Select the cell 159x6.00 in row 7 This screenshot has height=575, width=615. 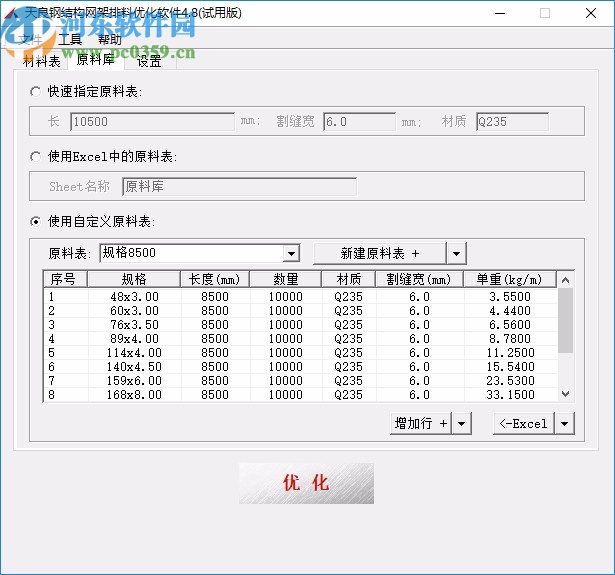[134, 380]
